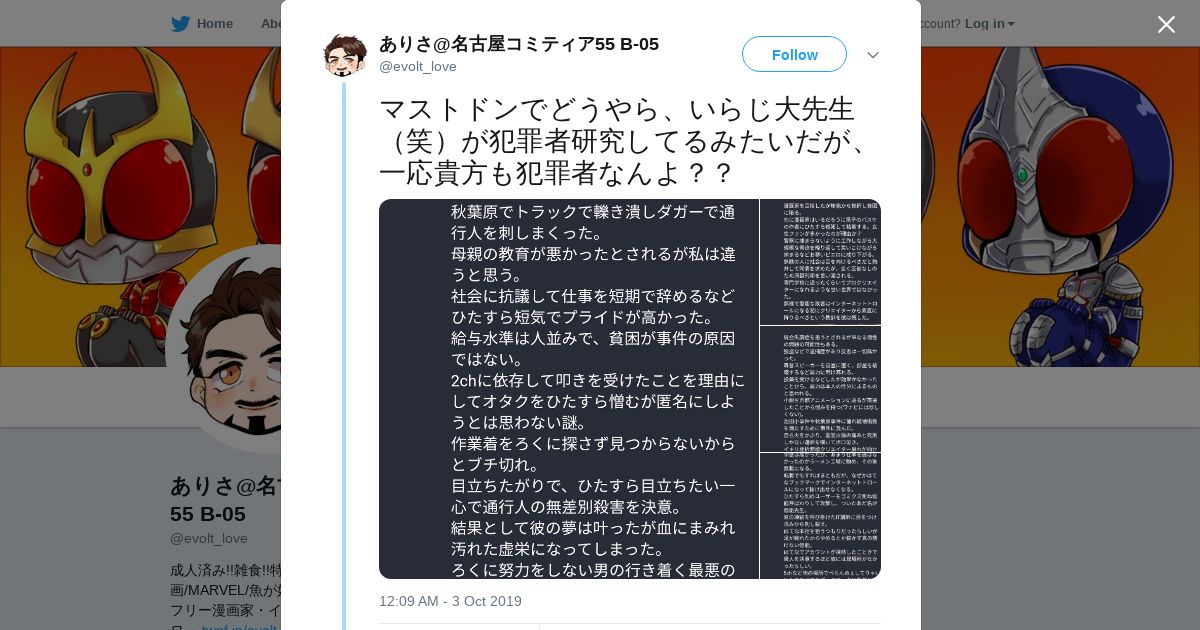Open the middle right tweet image
This screenshot has height=630, width=1200.
point(820,389)
